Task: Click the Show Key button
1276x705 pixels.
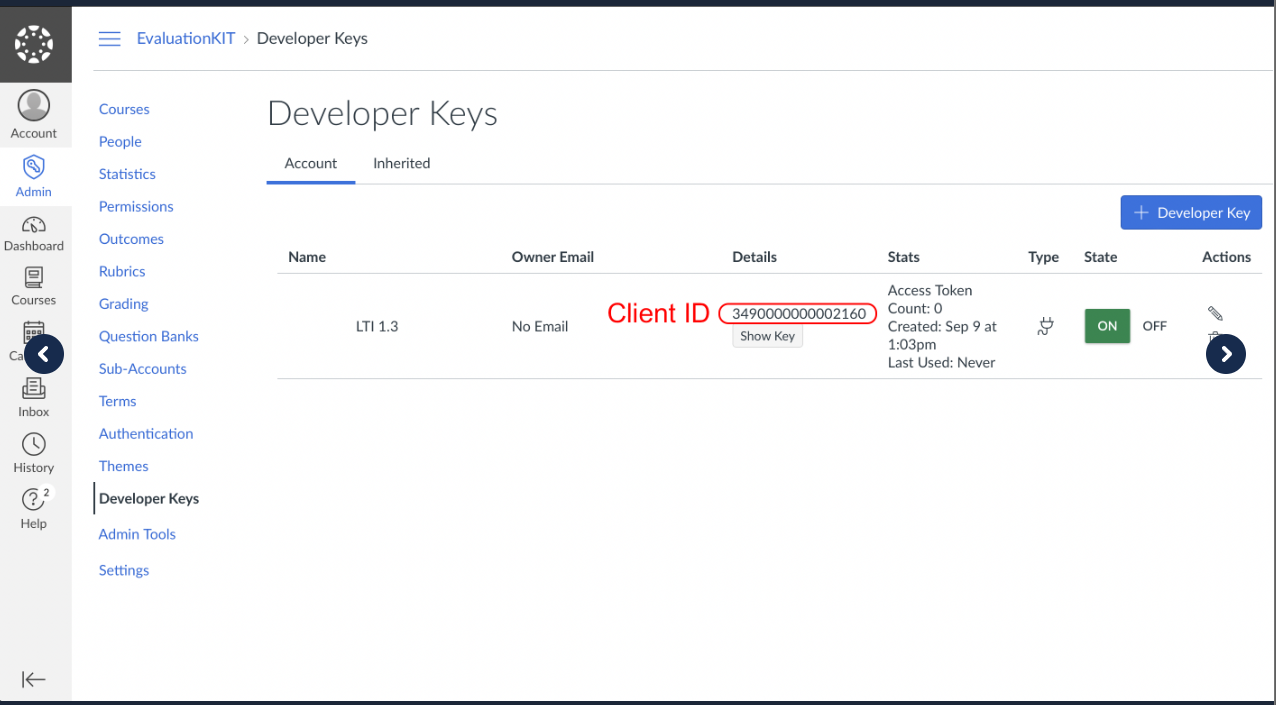Action: [767, 335]
